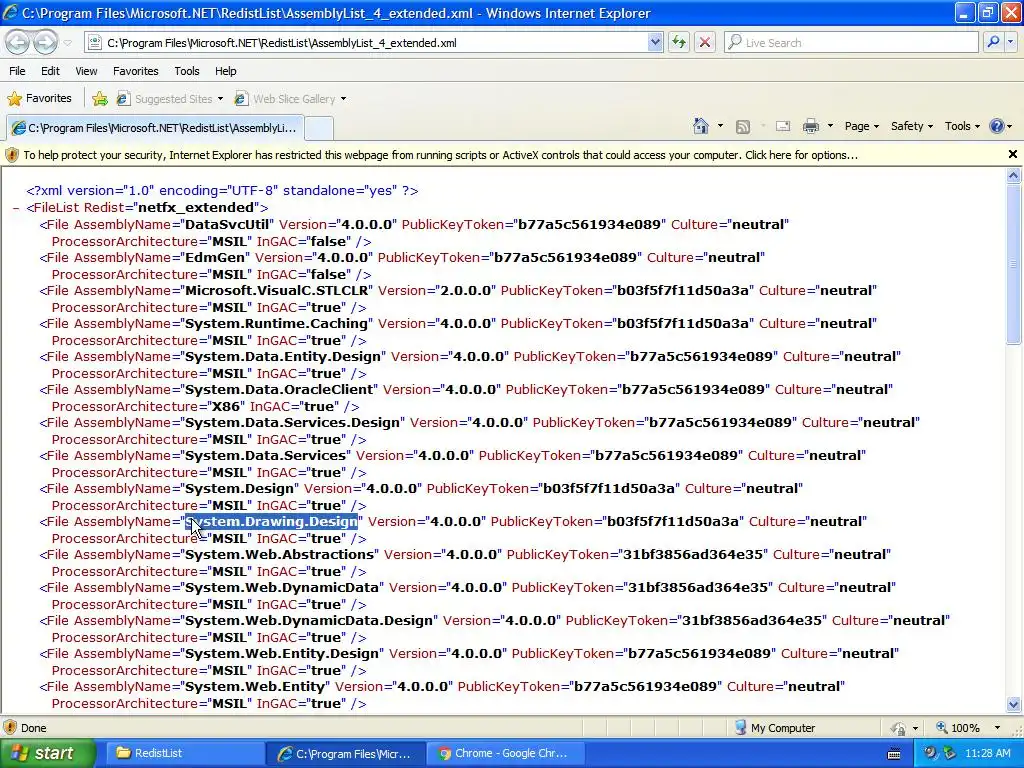1024x768 pixels.
Task: Close the security information bar
Action: (1013, 155)
